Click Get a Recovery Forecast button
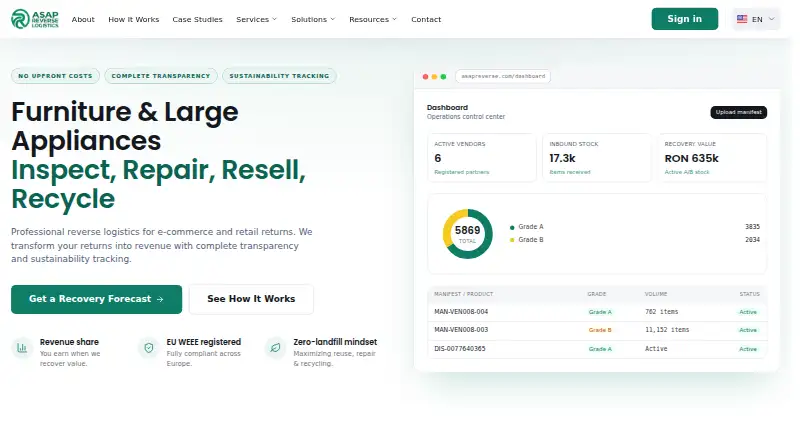The height and width of the screenshot is (440, 800). tap(96, 299)
